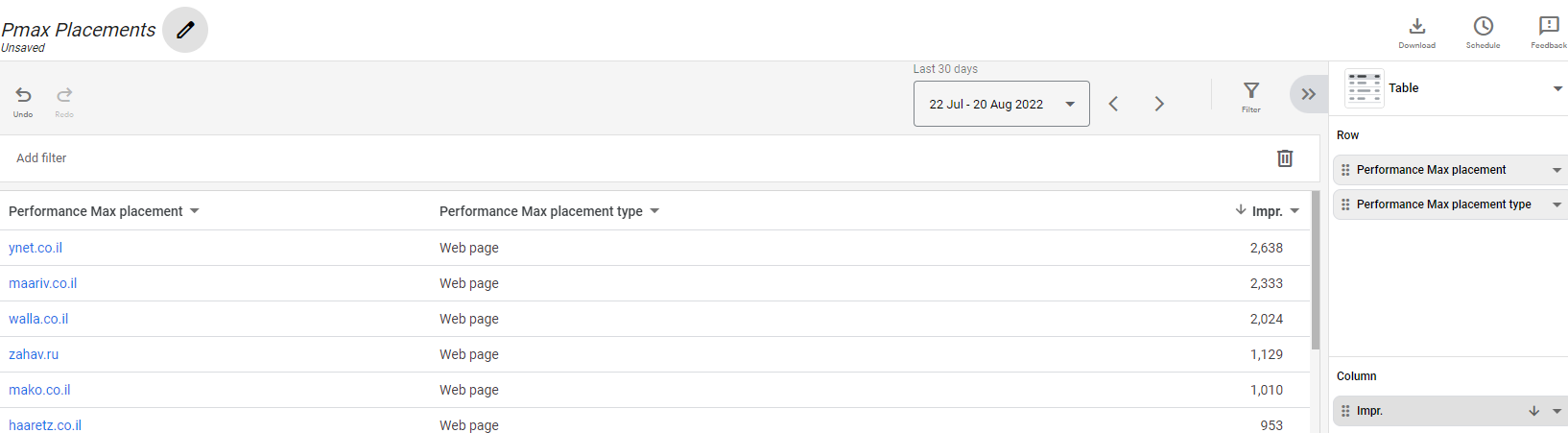Open the ynet.co.il placement link
1568x433 pixels.
point(36,248)
